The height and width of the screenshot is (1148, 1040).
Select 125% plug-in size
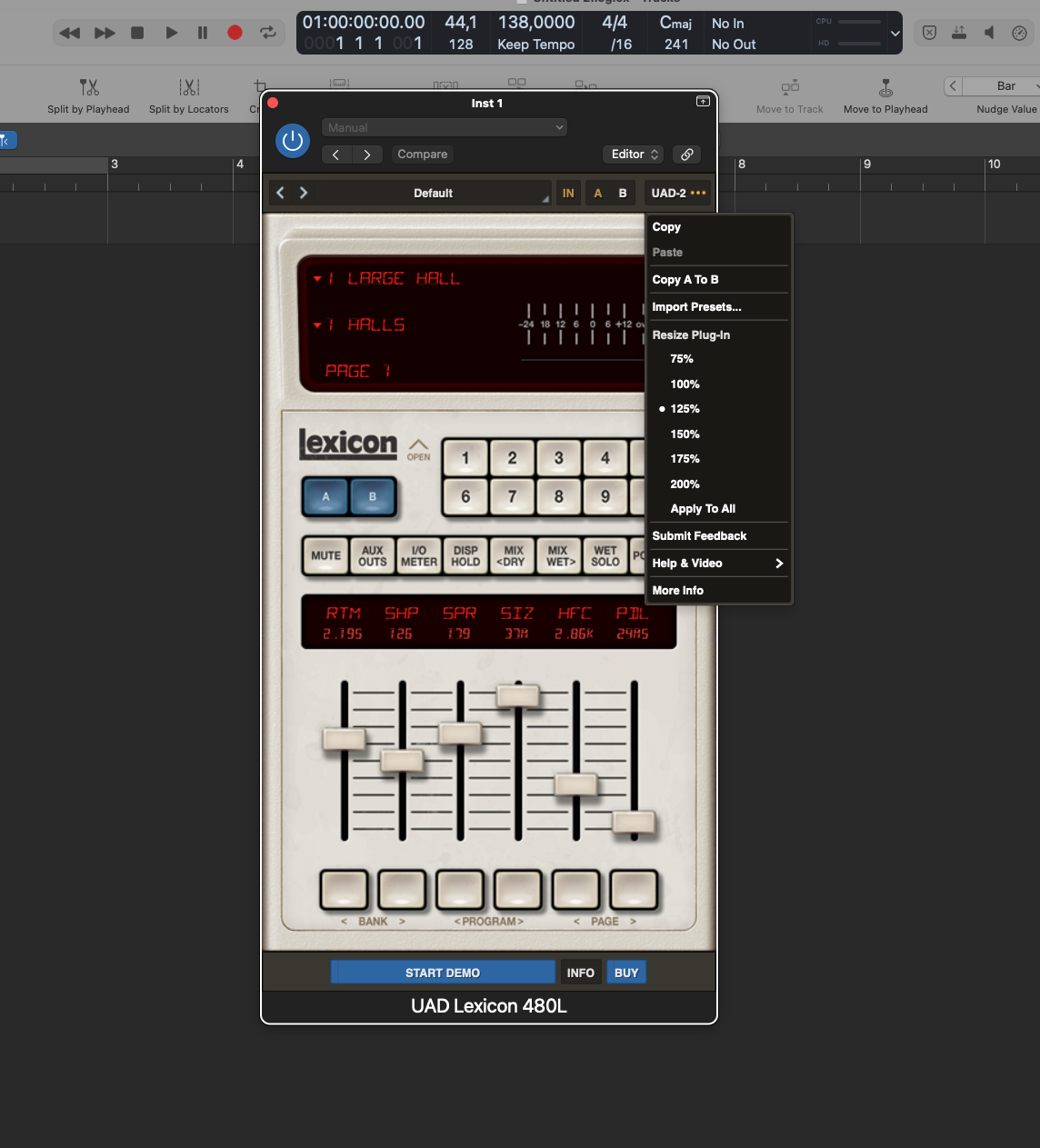[718, 409]
